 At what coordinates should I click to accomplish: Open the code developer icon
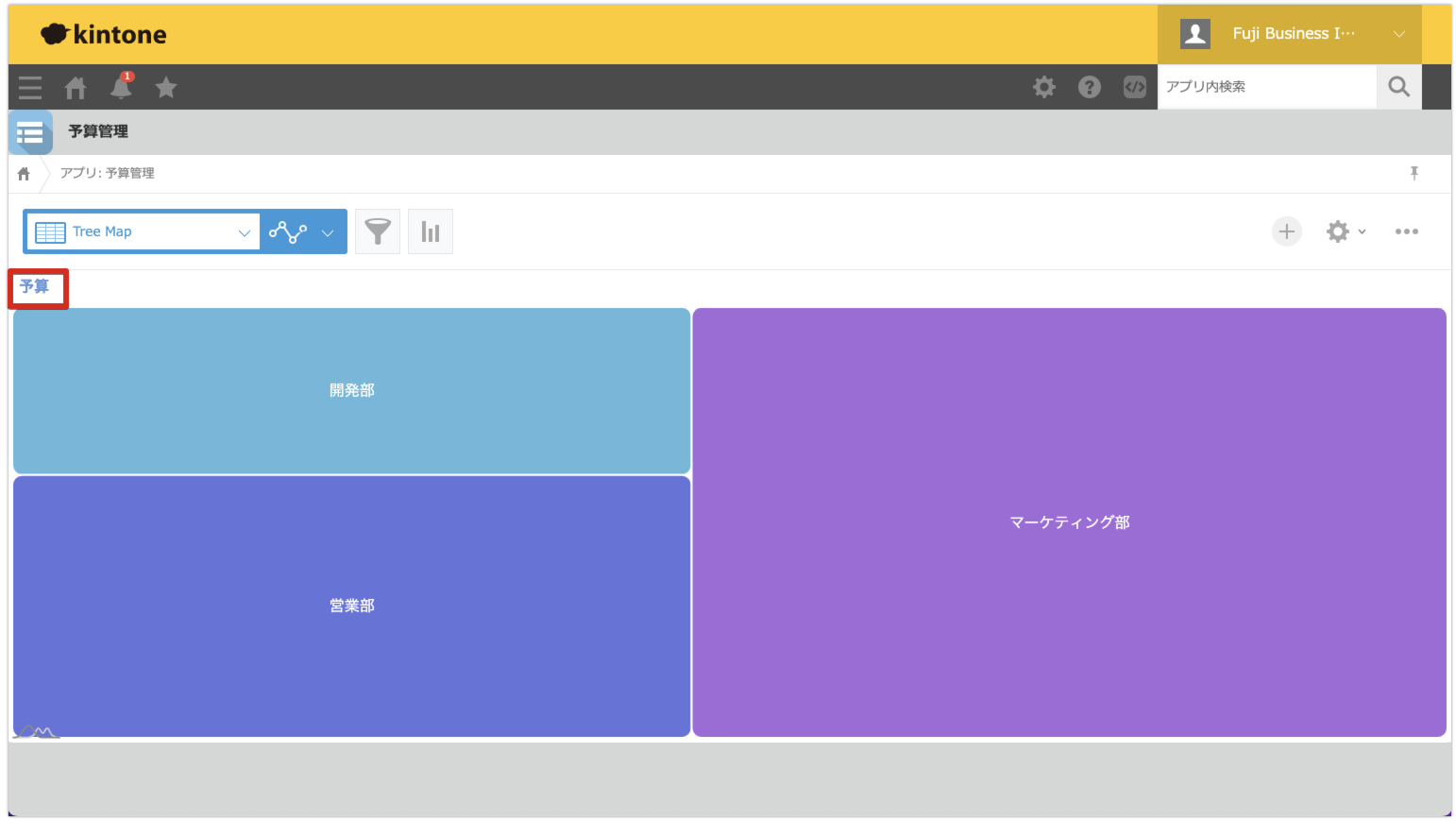[1135, 87]
